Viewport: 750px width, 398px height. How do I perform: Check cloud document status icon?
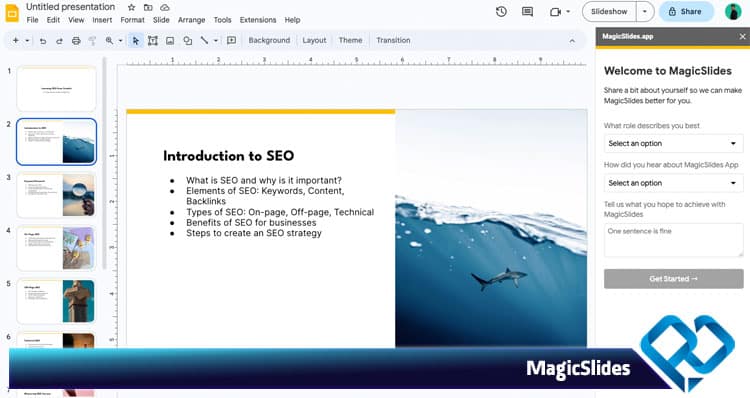point(165,7)
